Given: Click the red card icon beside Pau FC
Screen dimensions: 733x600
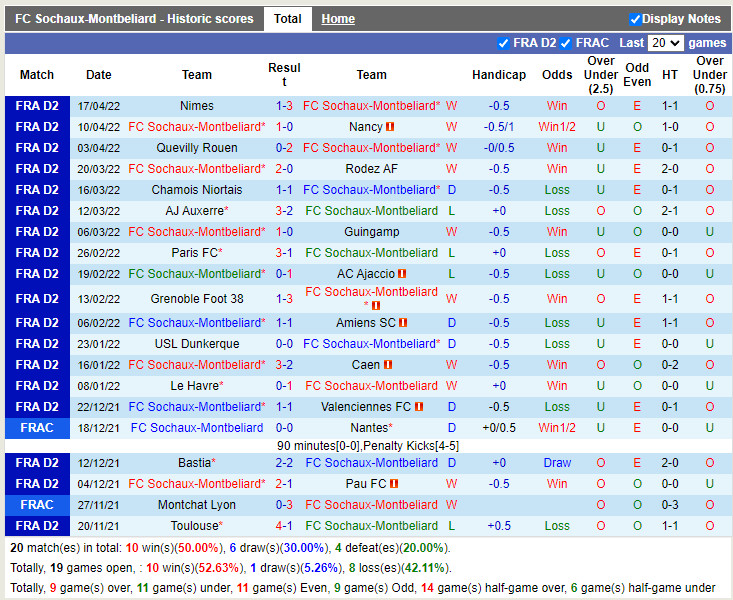Looking at the screenshot, I should [393, 484].
